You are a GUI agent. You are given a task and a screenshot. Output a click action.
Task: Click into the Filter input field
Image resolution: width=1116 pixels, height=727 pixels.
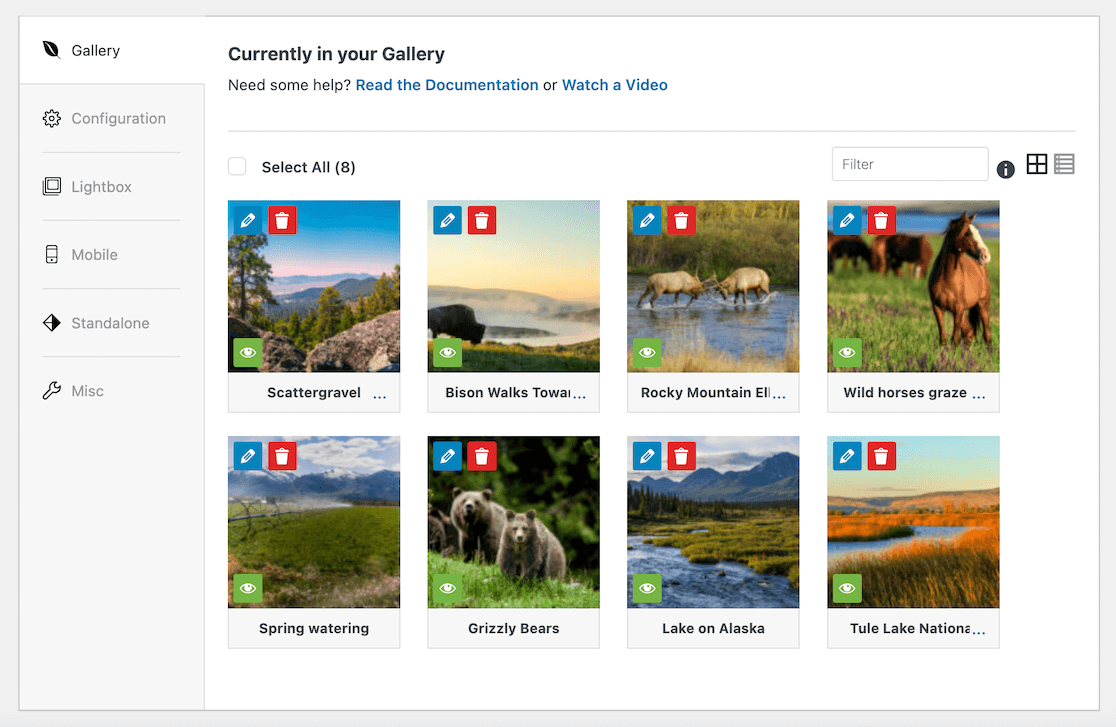[909, 164]
